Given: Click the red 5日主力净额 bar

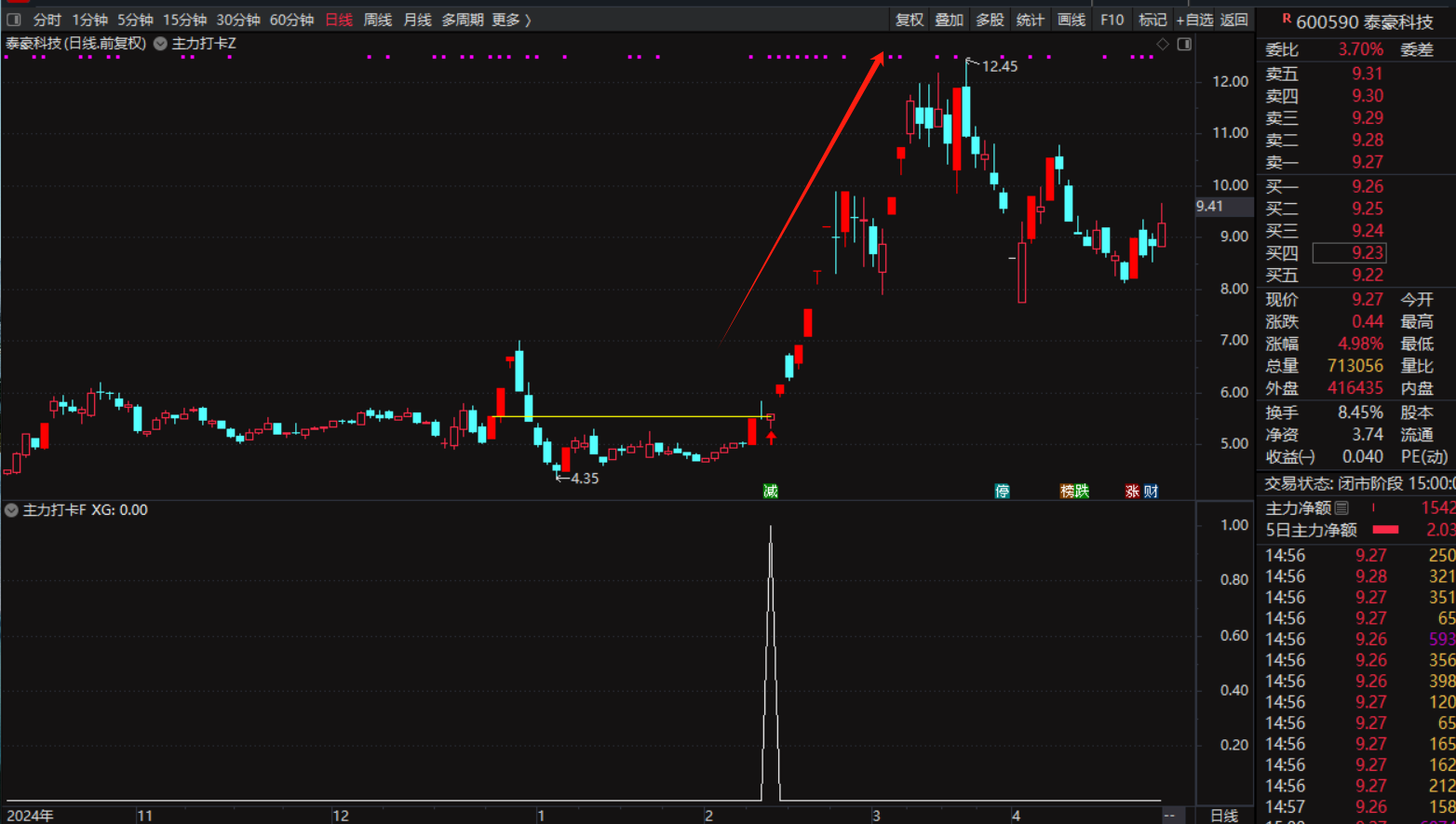Looking at the screenshot, I should click(1385, 530).
